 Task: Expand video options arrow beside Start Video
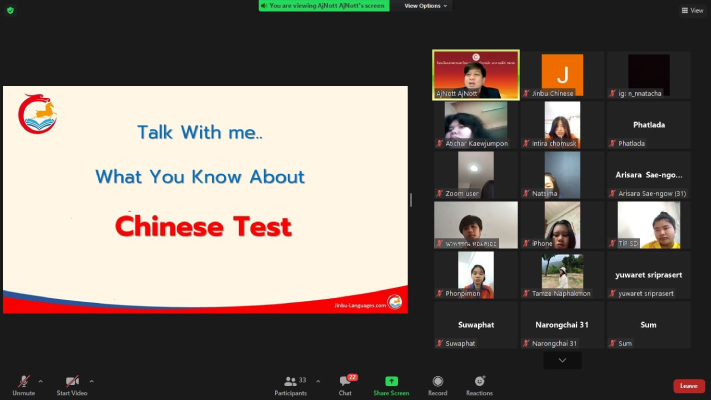tap(92, 380)
